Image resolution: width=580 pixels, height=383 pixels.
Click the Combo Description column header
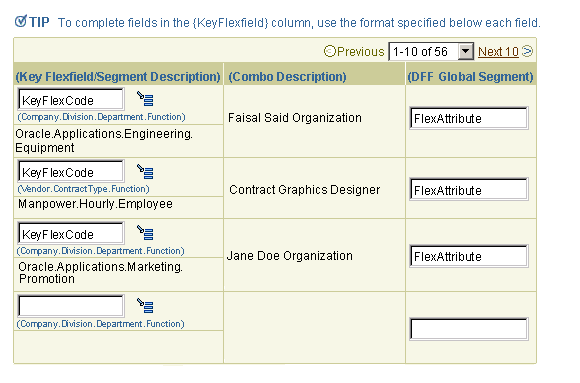tap(287, 77)
